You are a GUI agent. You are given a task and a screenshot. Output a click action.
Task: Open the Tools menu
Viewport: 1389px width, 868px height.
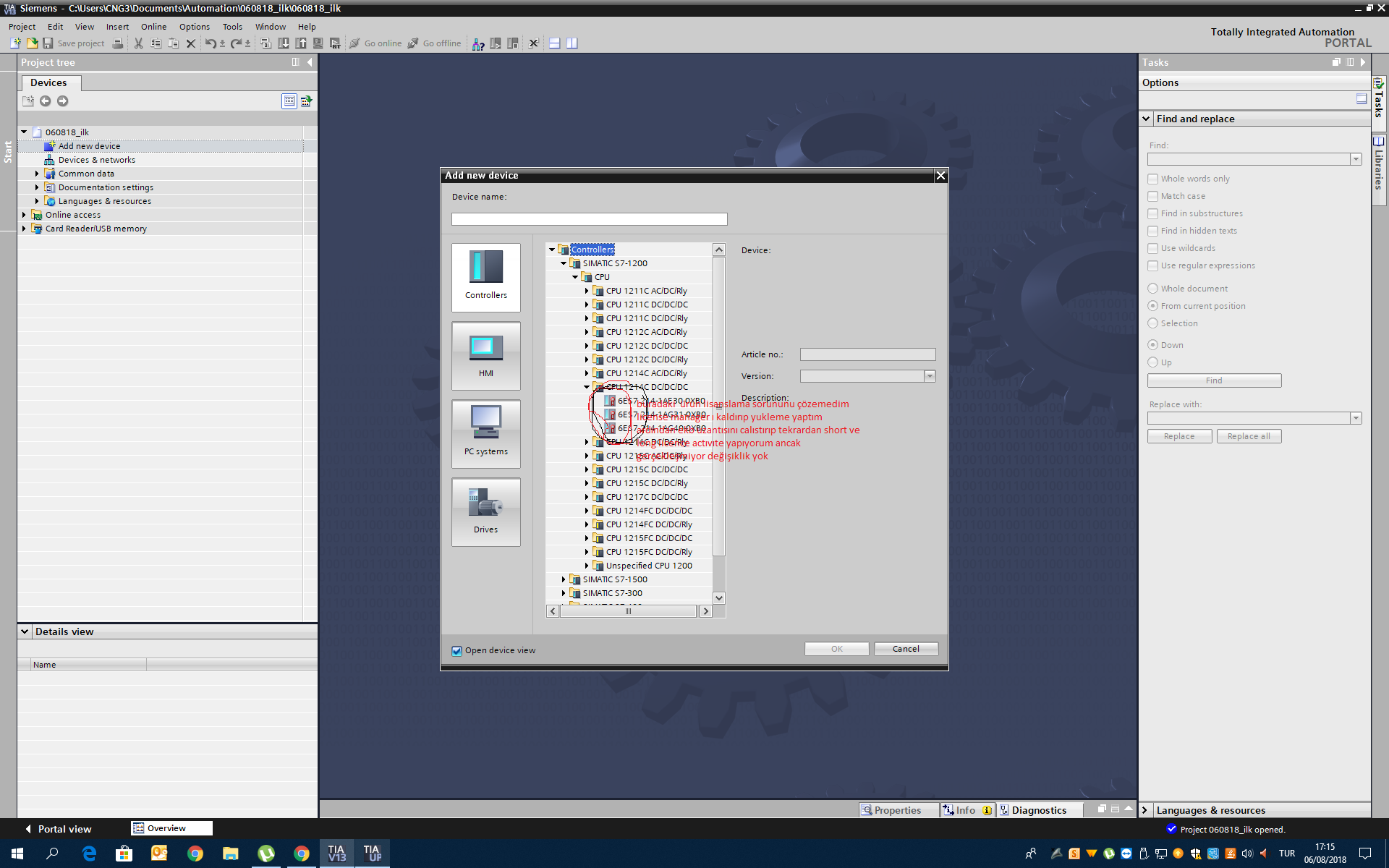click(232, 27)
